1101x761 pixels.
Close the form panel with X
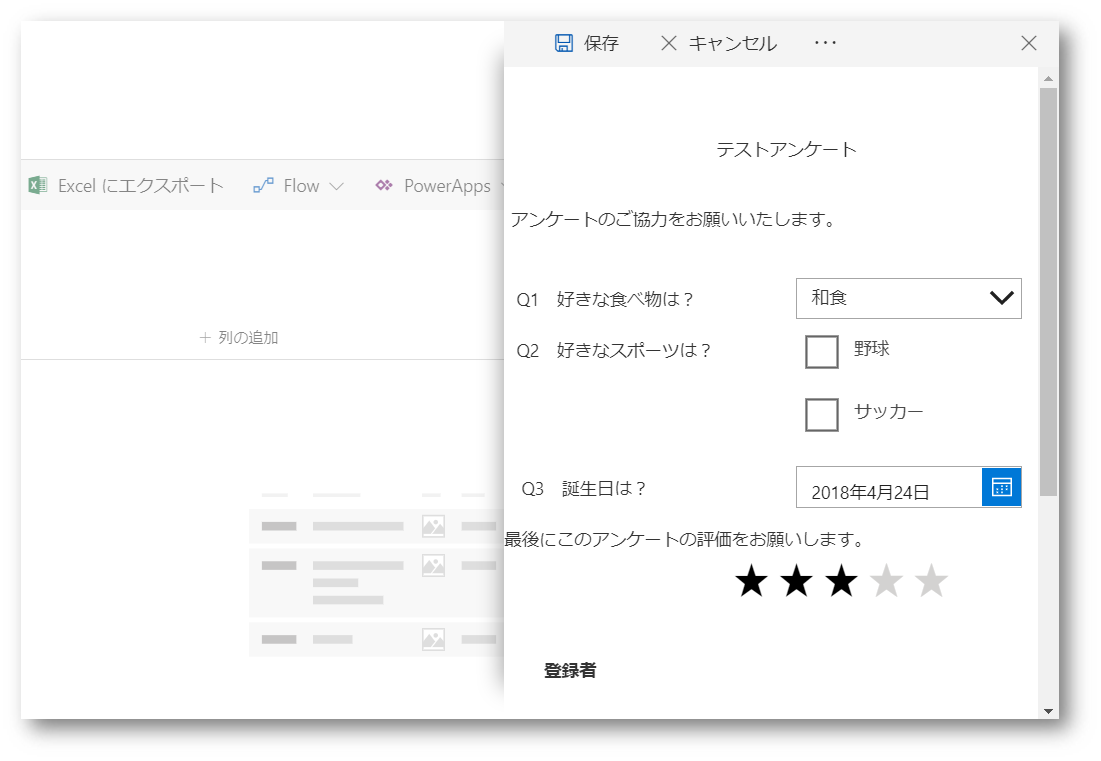click(x=1028, y=43)
